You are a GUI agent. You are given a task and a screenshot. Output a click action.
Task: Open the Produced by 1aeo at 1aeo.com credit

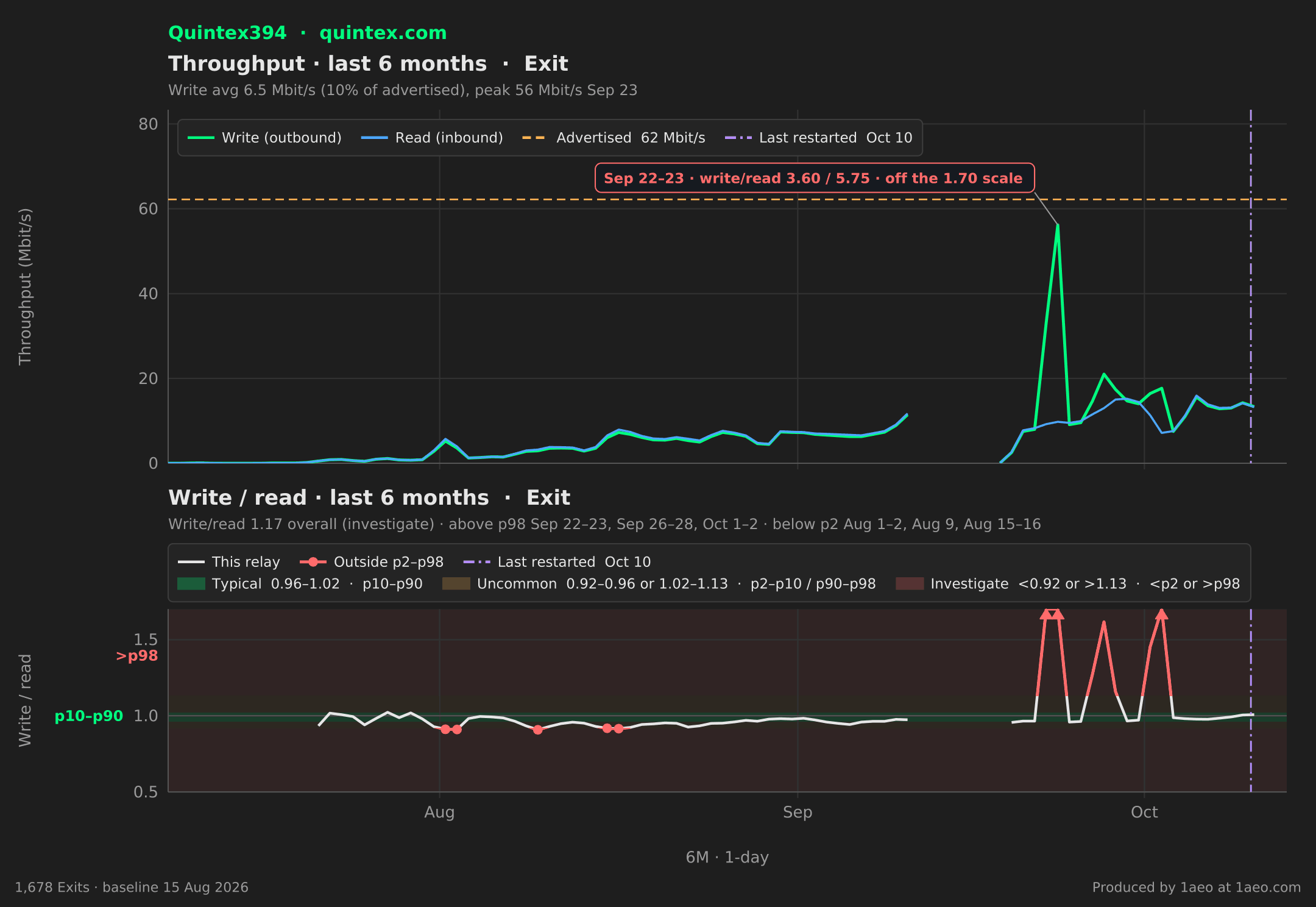(x=1197, y=887)
